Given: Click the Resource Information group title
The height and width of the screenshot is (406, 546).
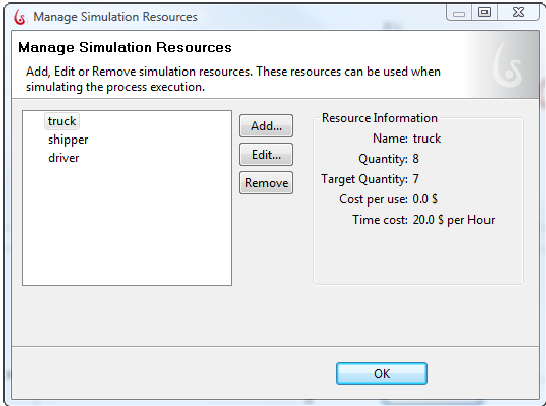Looking at the screenshot, I should (380, 118).
